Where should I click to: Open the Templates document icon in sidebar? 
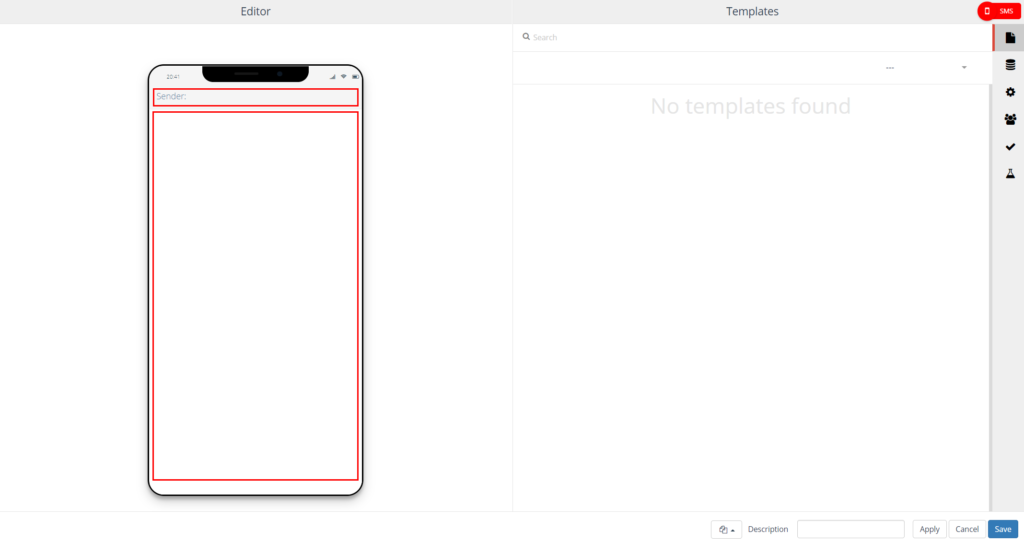click(x=1010, y=38)
